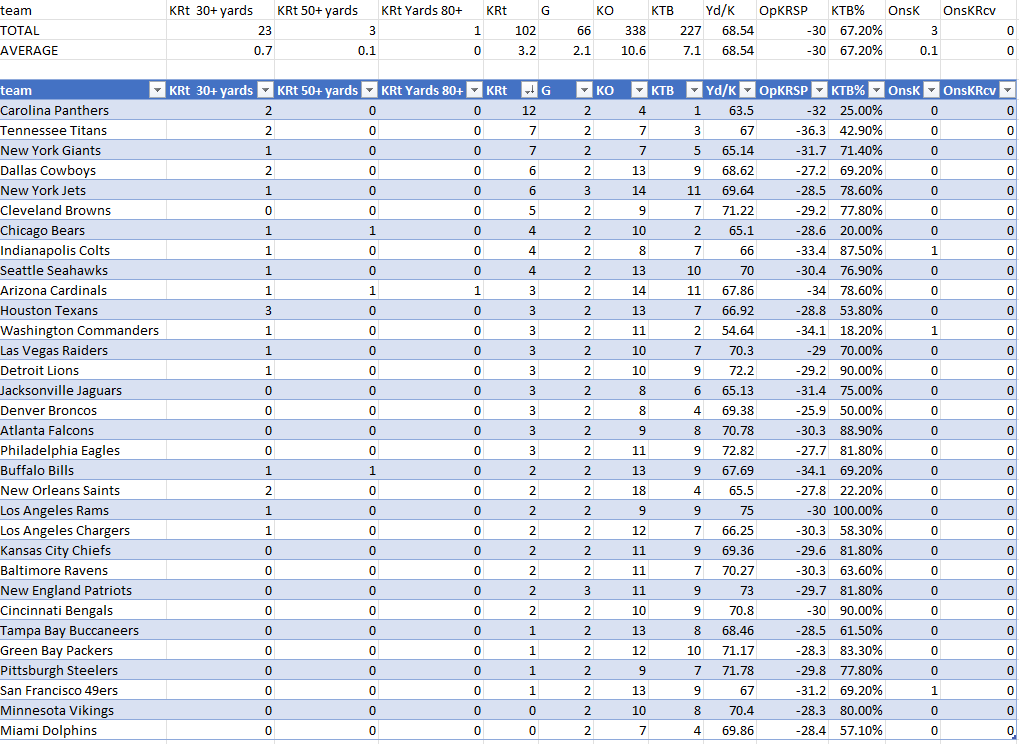Open the OnsKRcv column filter dropdown
Image resolution: width=1019 pixels, height=744 pixels.
point(1007,90)
